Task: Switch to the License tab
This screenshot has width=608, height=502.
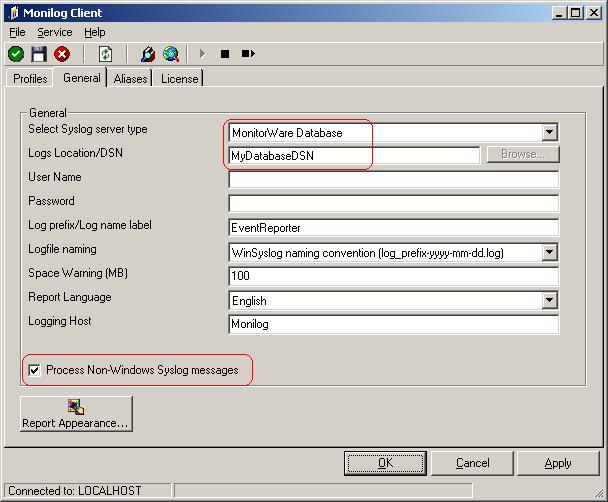Action: [x=179, y=79]
